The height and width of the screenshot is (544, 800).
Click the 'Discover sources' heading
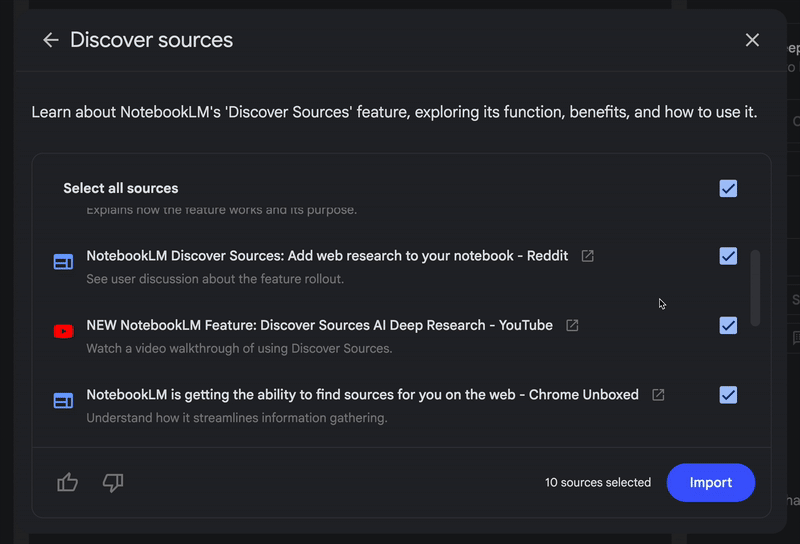point(151,40)
